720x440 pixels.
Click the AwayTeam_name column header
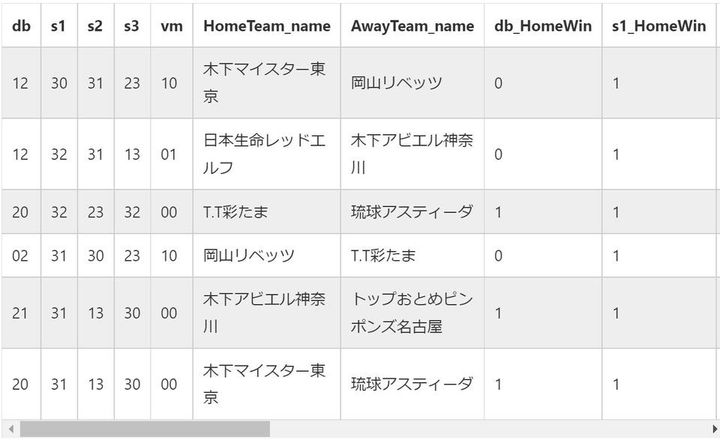tap(412, 27)
